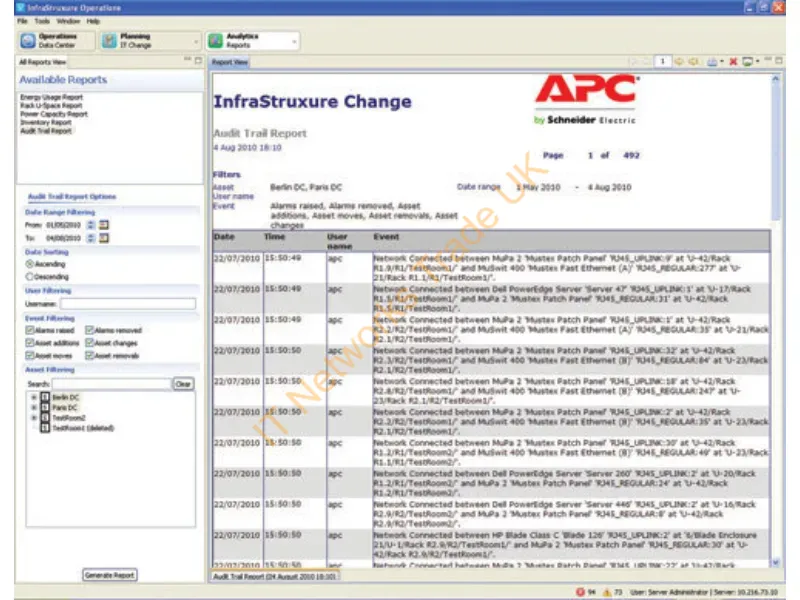Minimize the All Reports View pane

(x=187, y=60)
